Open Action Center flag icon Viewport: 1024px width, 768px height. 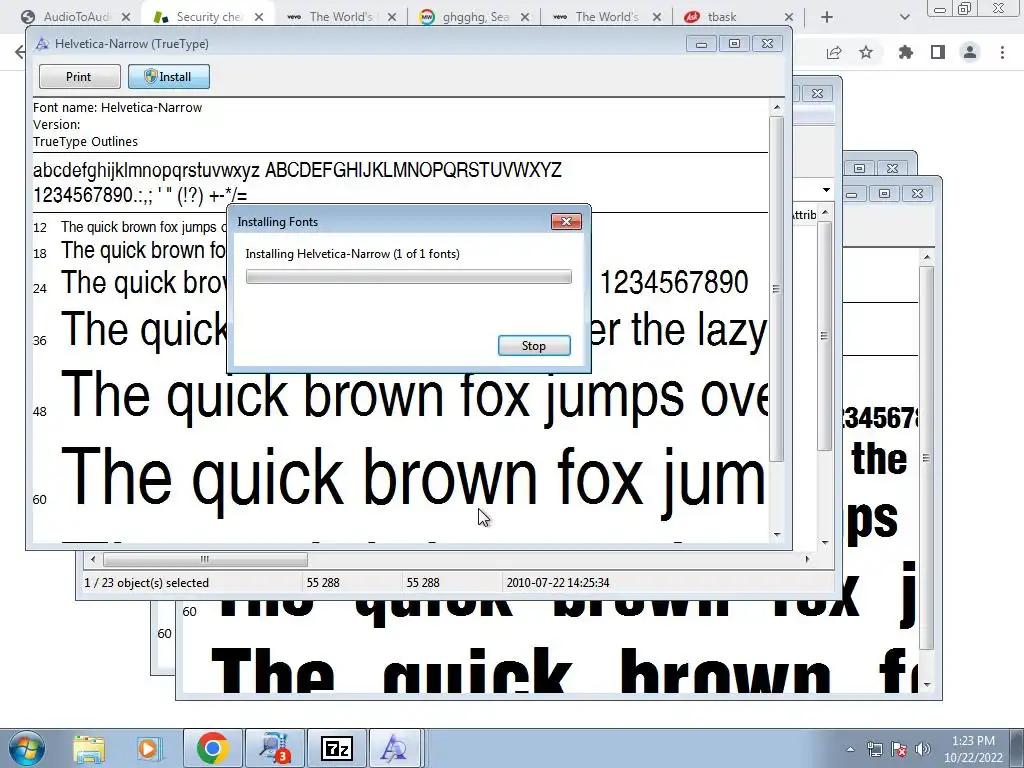click(x=899, y=749)
